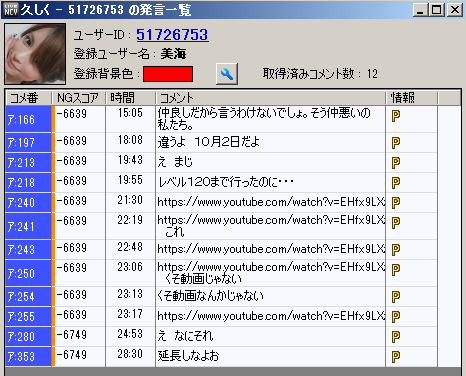Select comment number ア:353 cell
This screenshot has height=376, width=466.
(x=28, y=357)
